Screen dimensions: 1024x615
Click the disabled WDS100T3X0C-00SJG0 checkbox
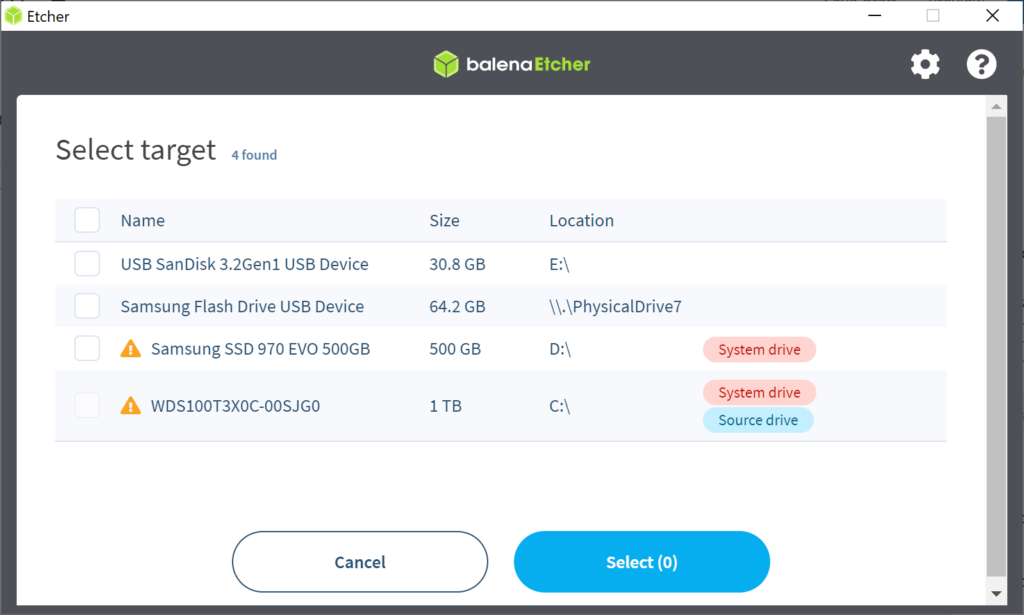coord(87,405)
